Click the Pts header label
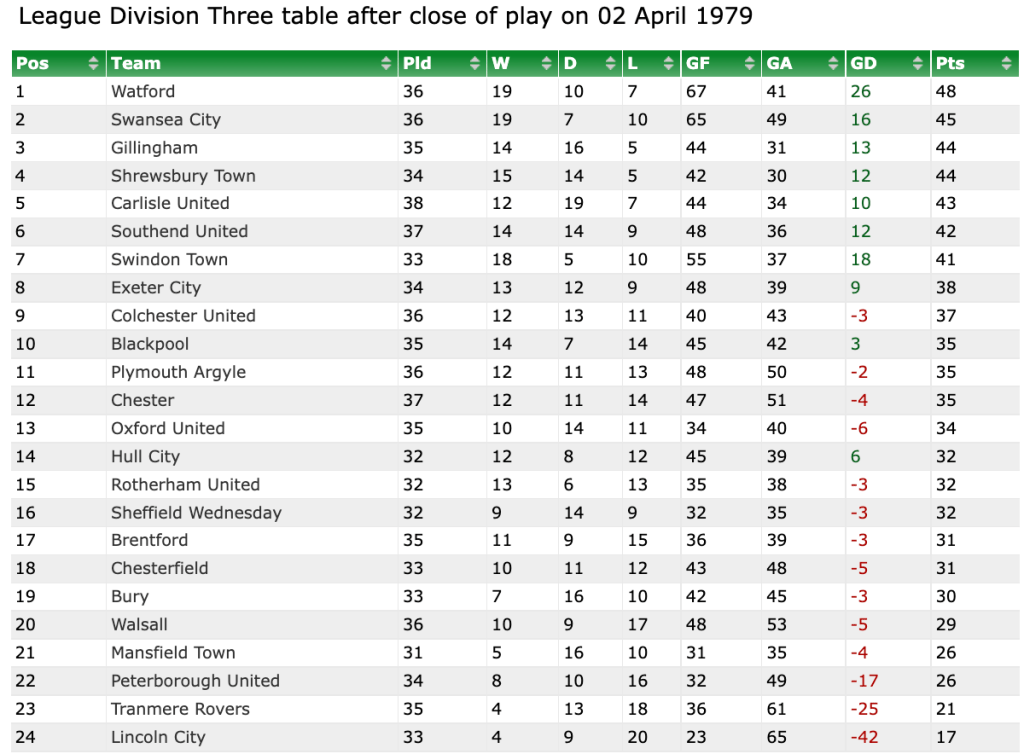The image size is (1024, 754). (951, 64)
